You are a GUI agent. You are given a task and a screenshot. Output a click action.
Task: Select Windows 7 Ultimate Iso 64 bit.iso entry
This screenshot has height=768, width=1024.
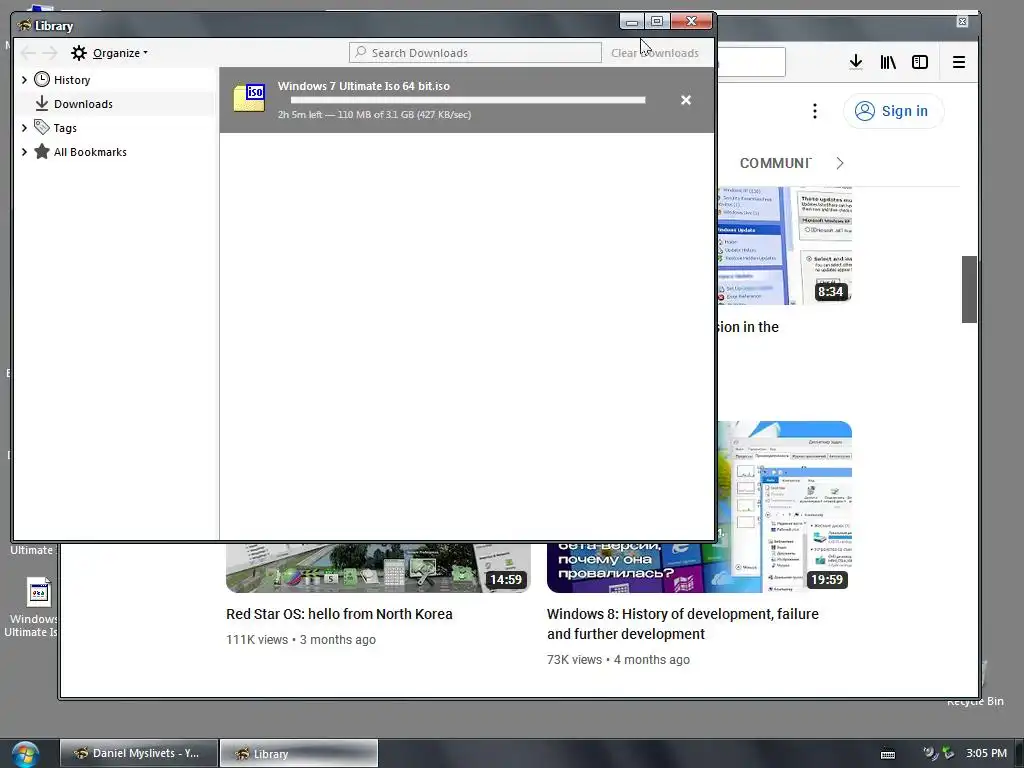tap(466, 100)
